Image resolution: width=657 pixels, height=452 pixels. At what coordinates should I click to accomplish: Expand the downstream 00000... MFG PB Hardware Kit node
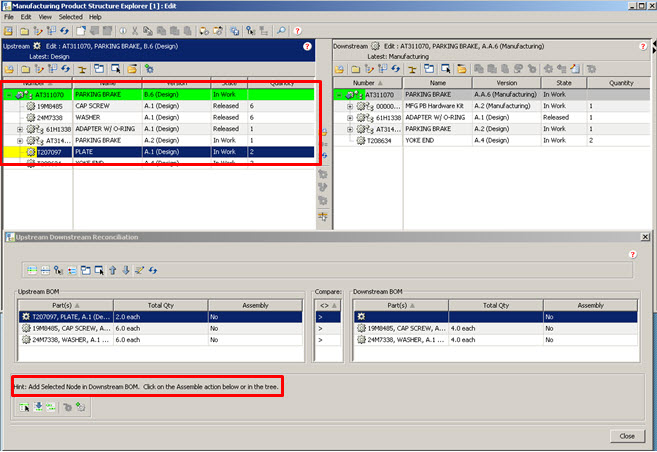[350, 106]
